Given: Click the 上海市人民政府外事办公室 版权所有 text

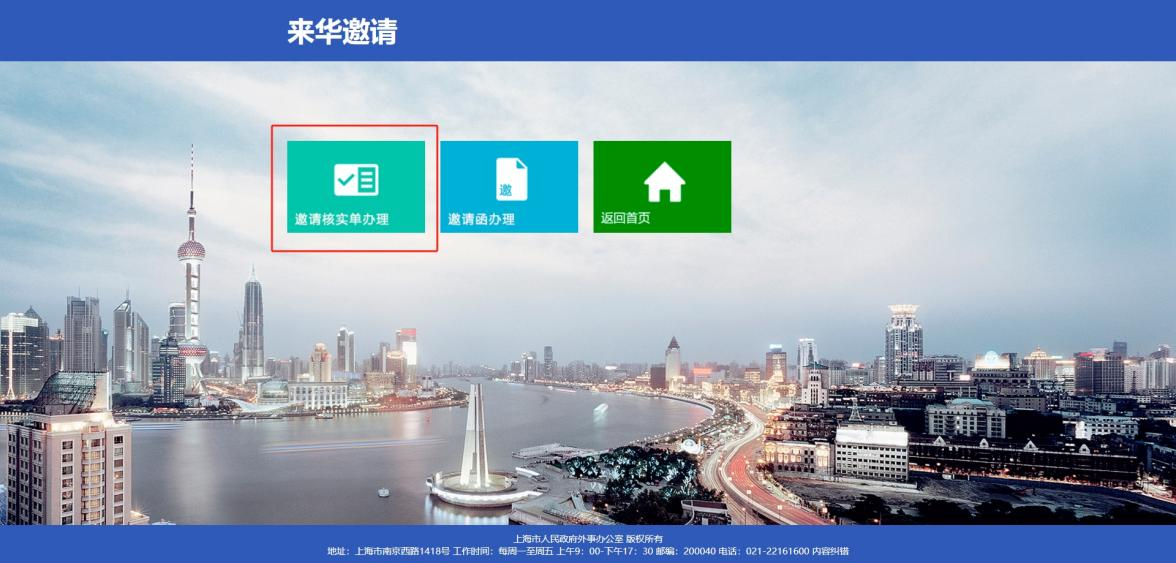Looking at the screenshot, I should pyautogui.click(x=588, y=539).
